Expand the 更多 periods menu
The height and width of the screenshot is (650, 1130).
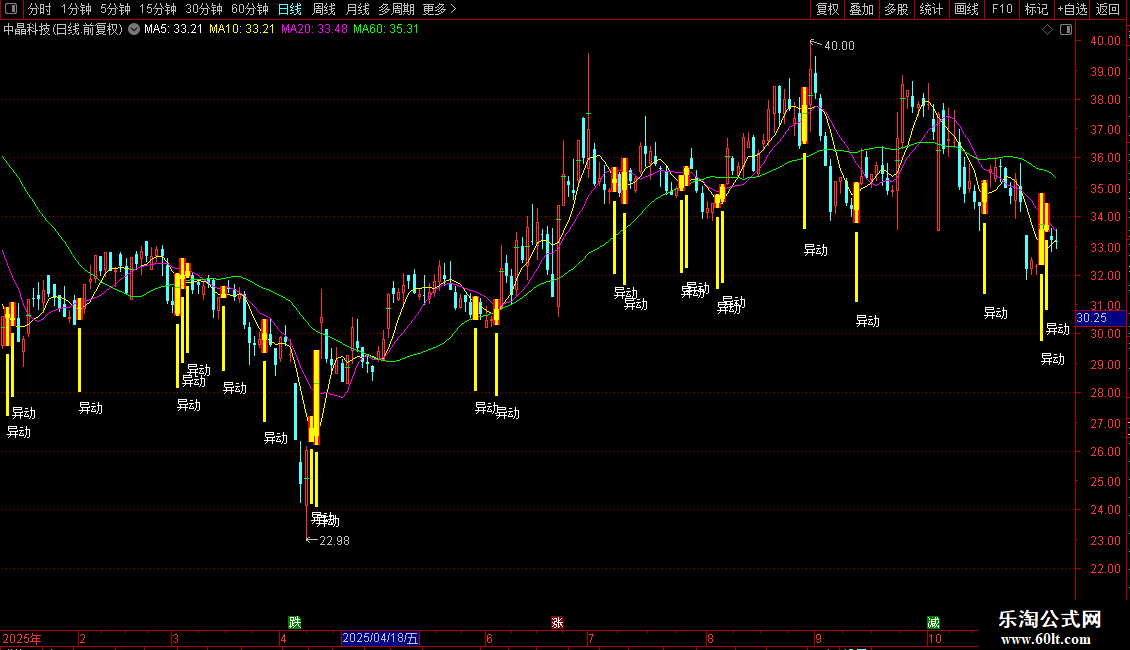click(x=439, y=9)
